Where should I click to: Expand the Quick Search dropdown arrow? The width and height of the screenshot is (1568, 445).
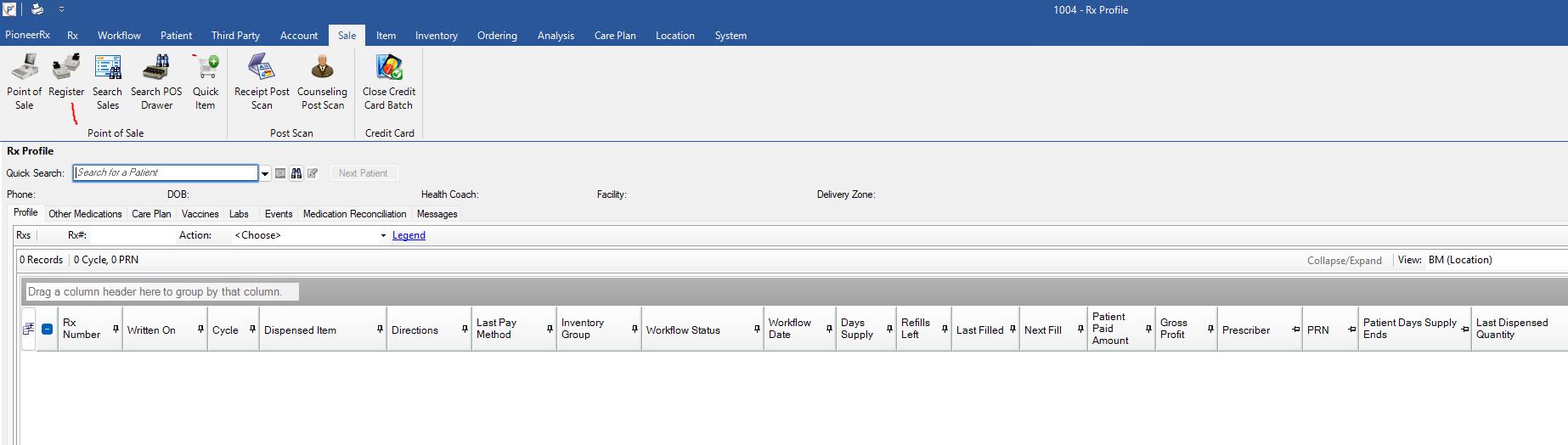(265, 173)
